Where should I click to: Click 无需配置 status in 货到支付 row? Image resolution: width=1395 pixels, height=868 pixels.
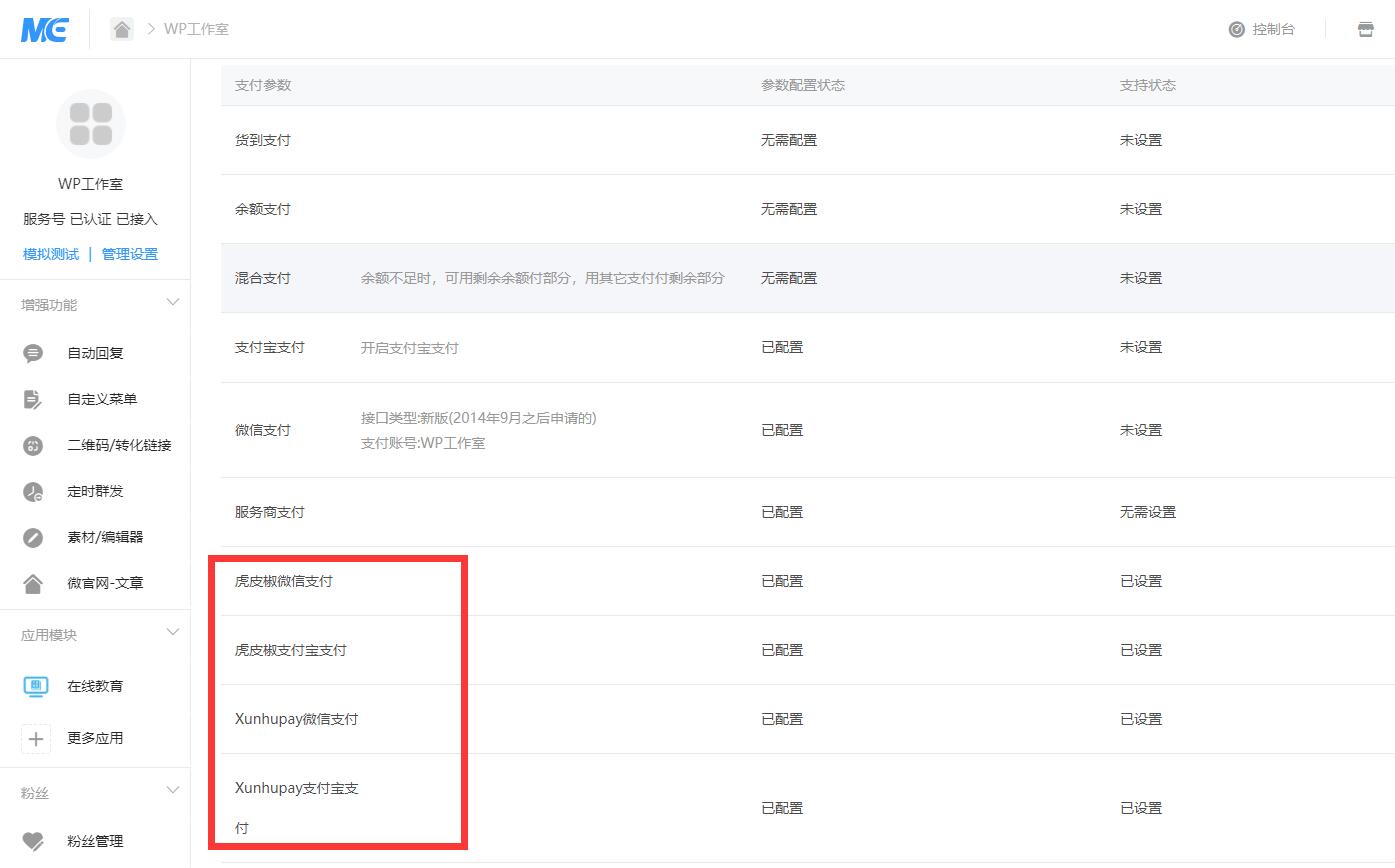pyautogui.click(x=789, y=140)
